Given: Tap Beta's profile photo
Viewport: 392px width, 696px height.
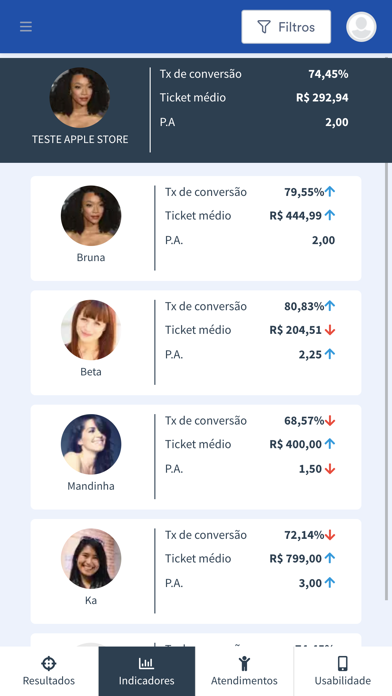Looking at the screenshot, I should tap(91, 330).
